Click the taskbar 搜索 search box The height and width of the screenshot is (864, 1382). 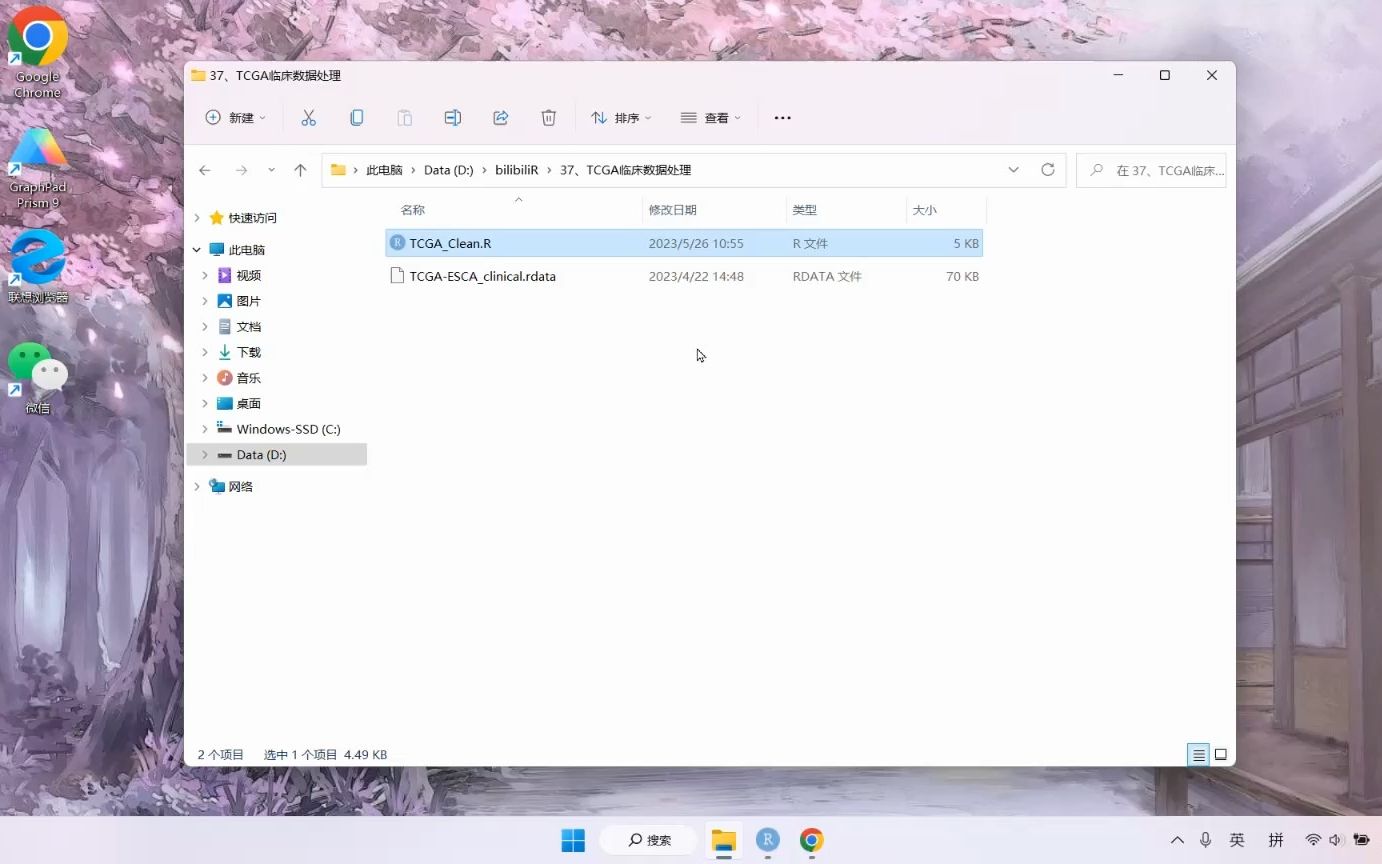tap(648, 840)
